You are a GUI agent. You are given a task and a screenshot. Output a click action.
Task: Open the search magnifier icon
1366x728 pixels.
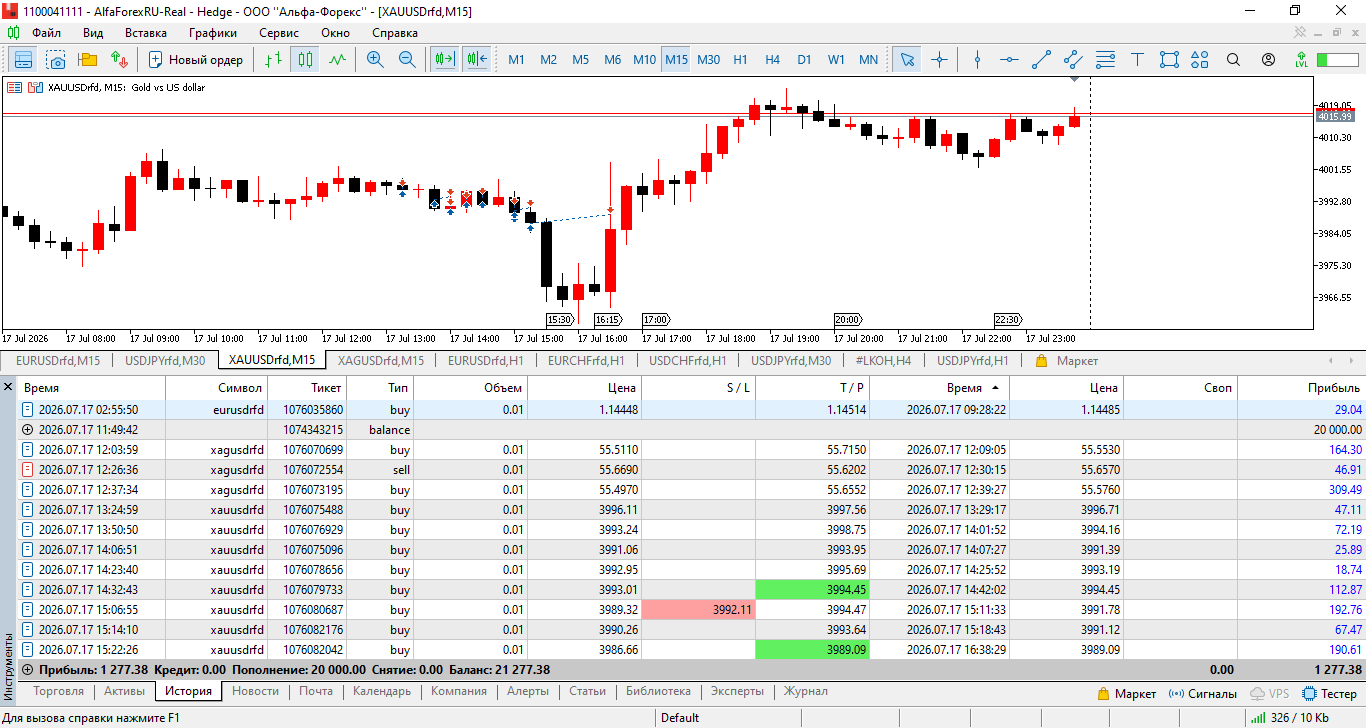point(1234,60)
